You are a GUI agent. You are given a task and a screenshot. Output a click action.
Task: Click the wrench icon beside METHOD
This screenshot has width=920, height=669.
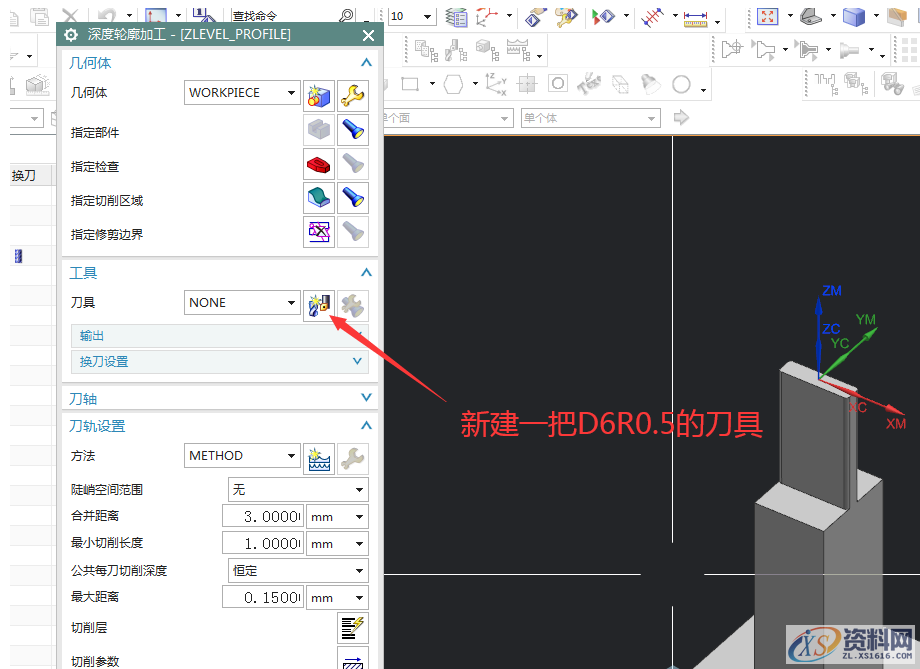point(352,455)
